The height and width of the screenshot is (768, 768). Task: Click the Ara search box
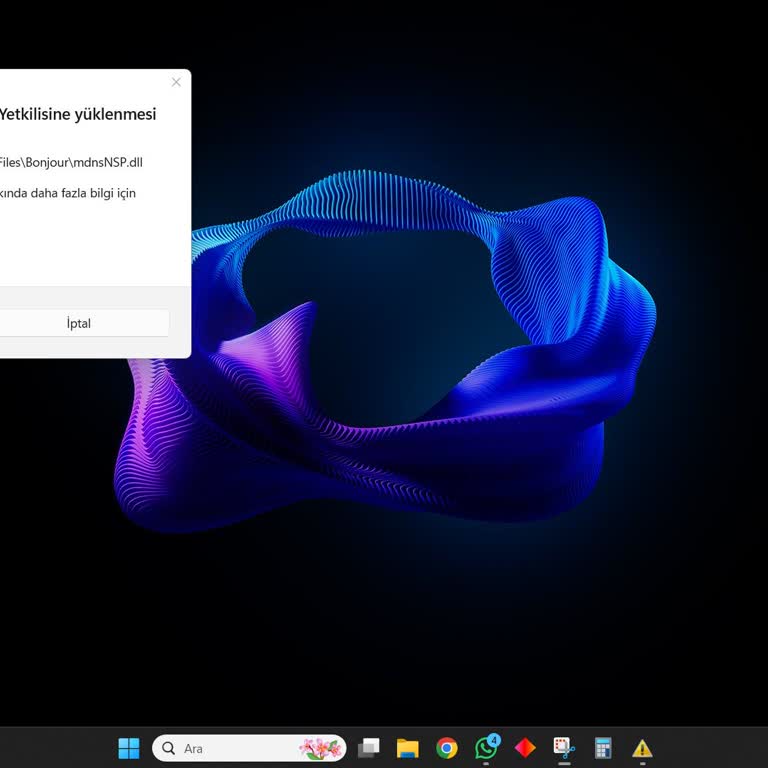click(249, 748)
